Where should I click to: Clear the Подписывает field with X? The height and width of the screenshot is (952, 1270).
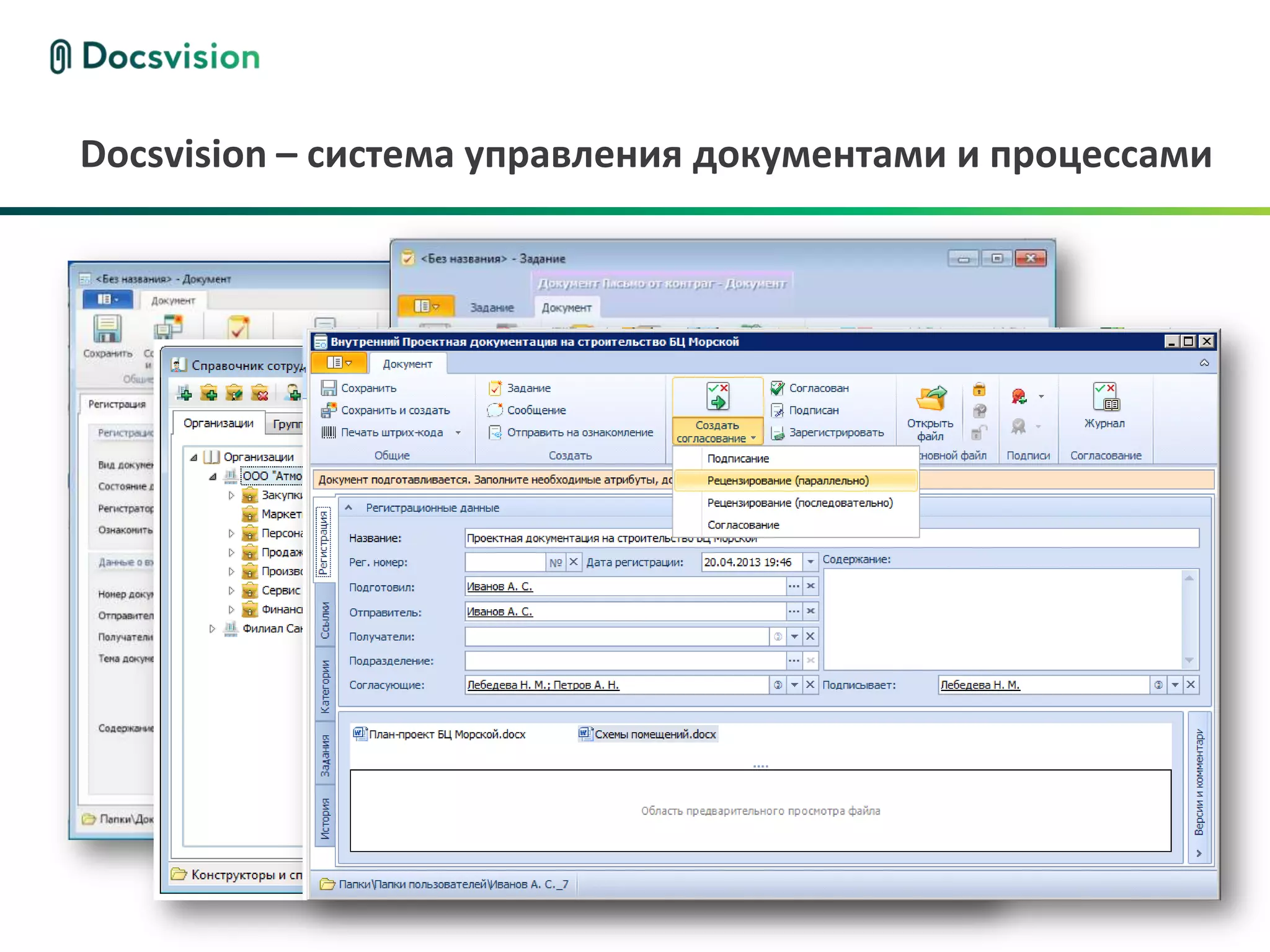point(1191,685)
